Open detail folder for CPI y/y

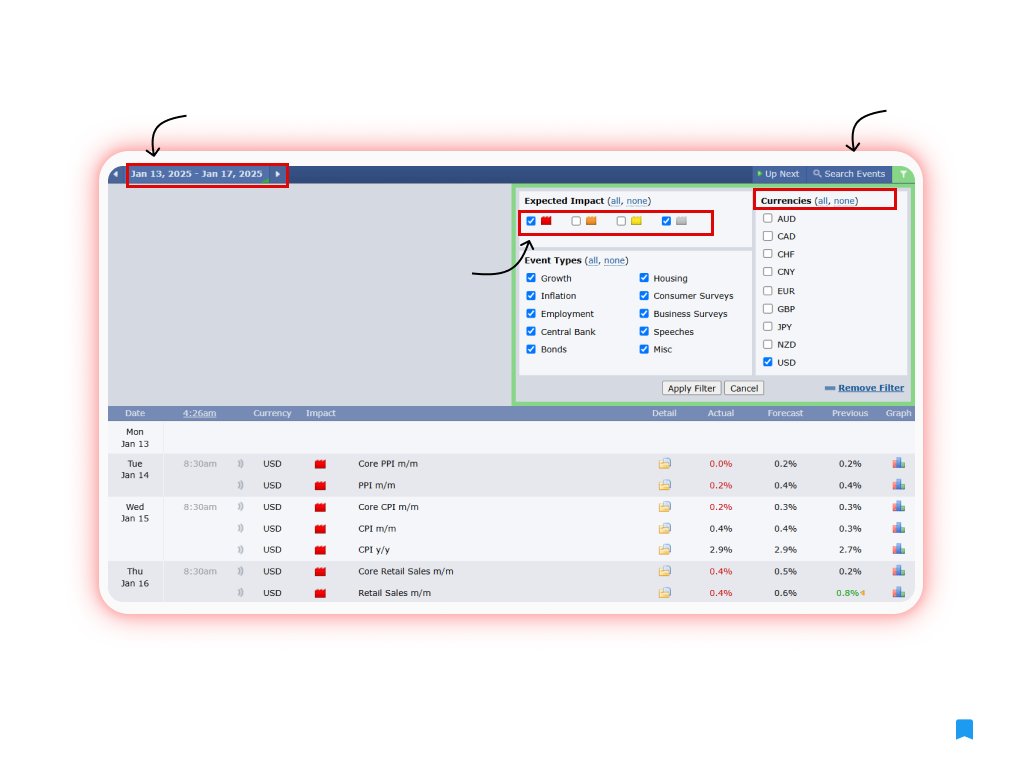tap(664, 550)
